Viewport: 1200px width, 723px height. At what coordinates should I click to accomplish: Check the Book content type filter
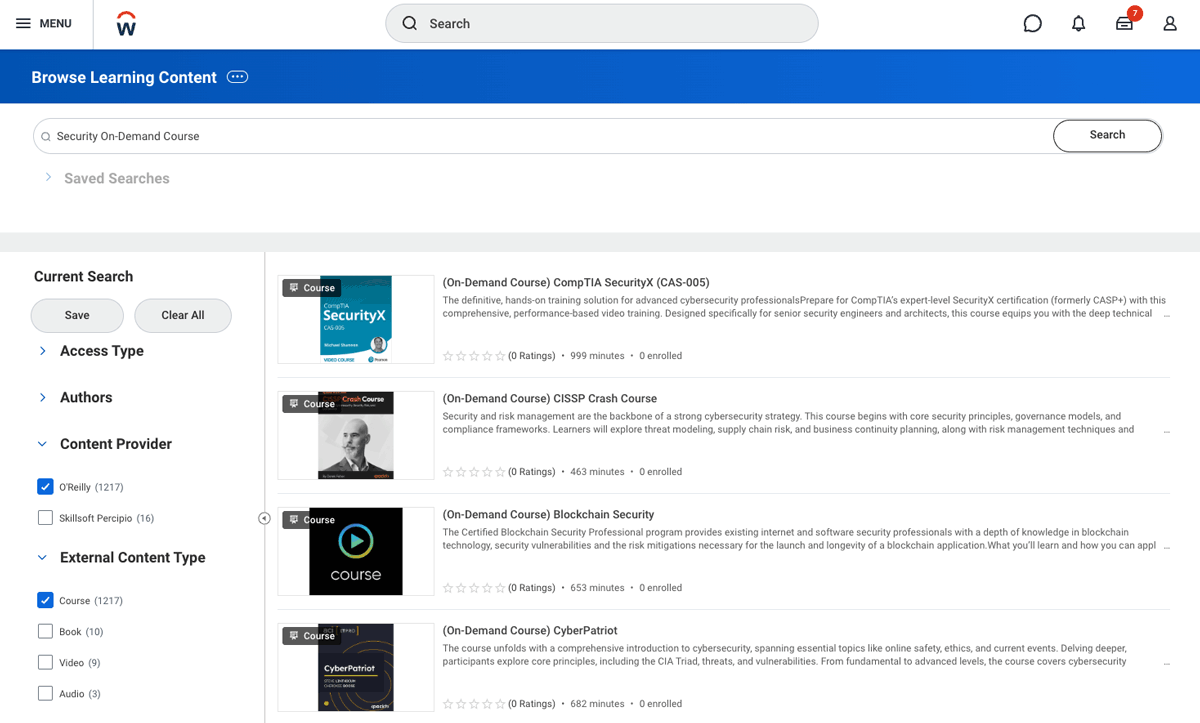click(x=45, y=632)
